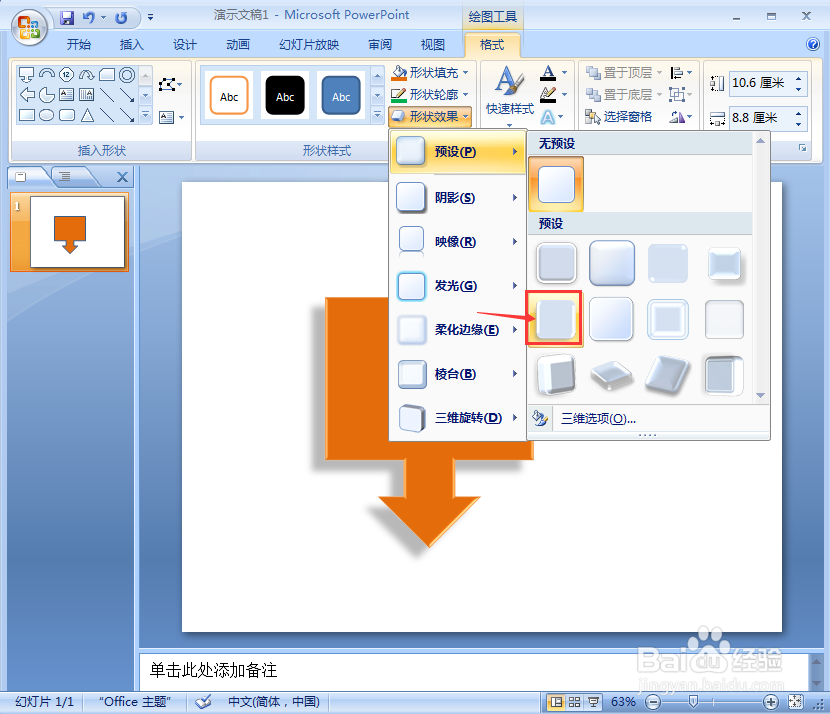Open the 棱台(B) bevel submenu

[457, 374]
